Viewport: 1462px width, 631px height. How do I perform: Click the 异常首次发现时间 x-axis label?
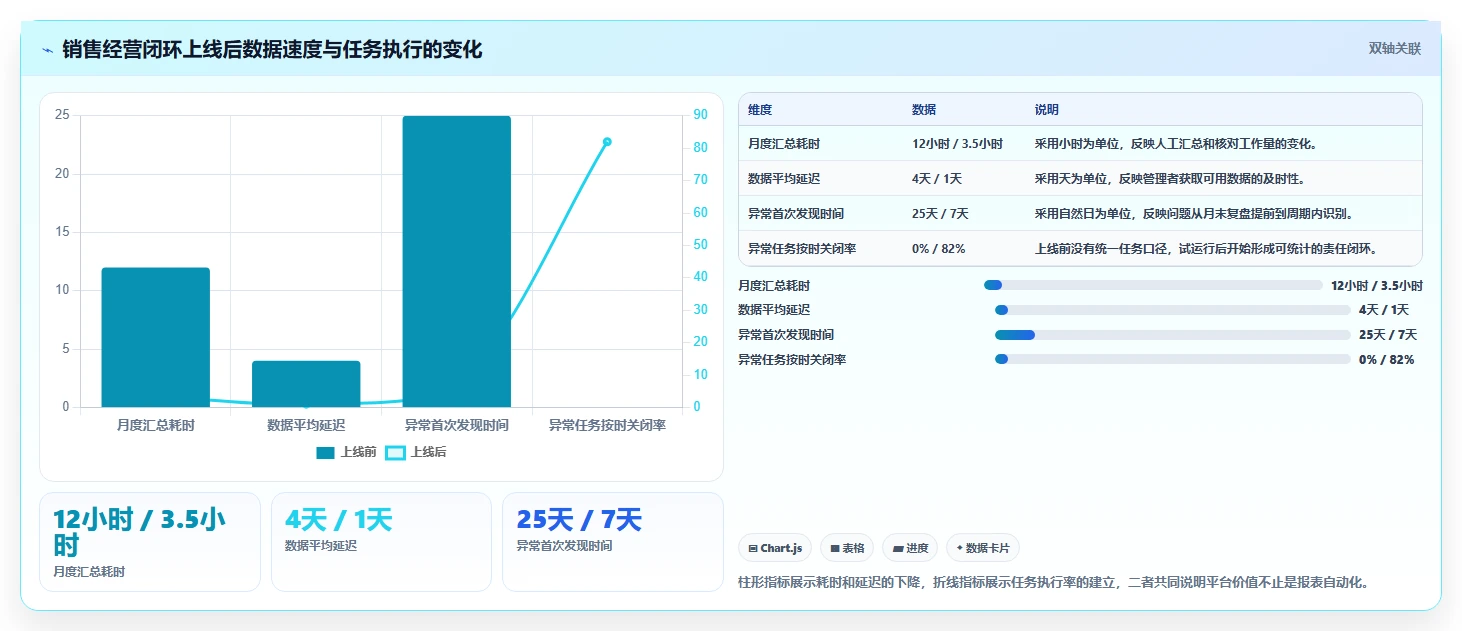[457, 426]
